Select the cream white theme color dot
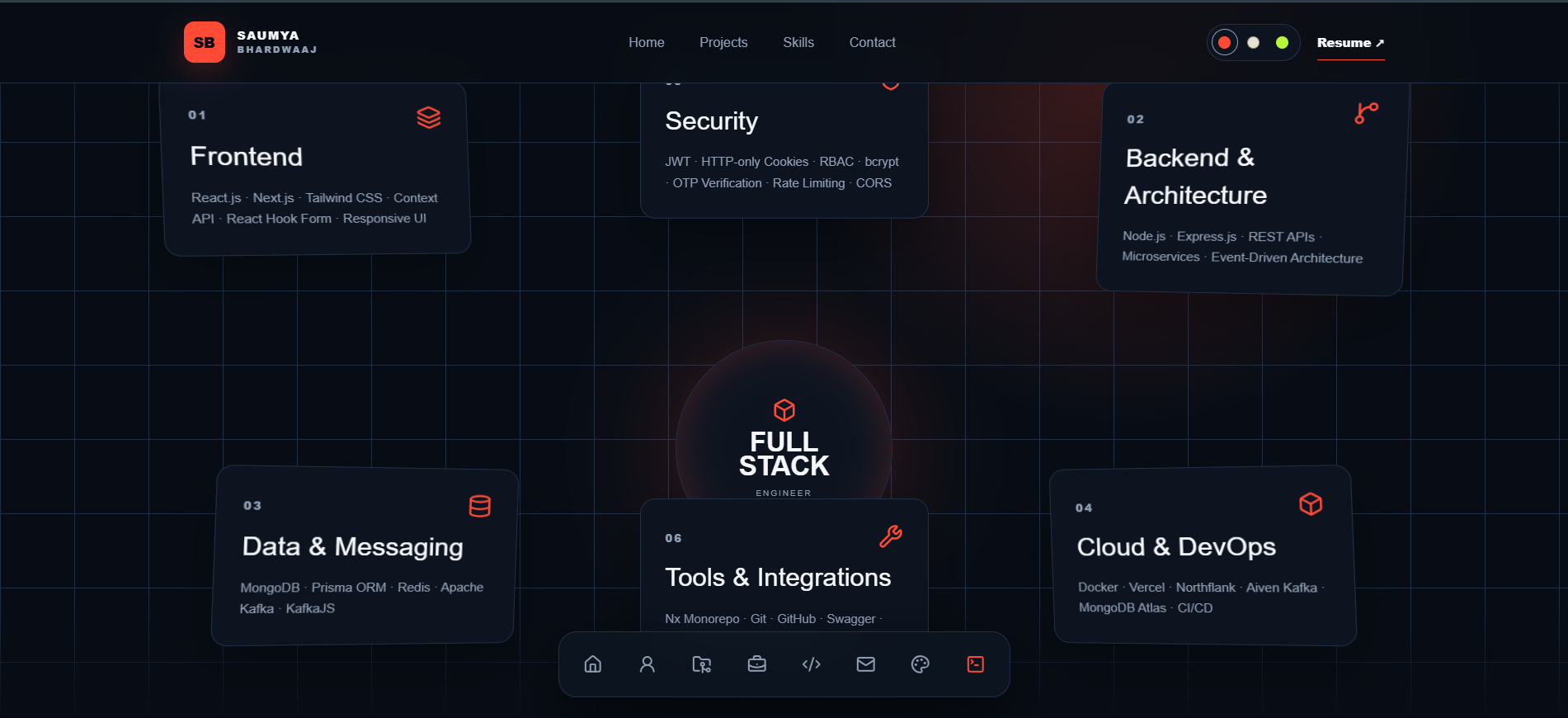 click(1254, 42)
